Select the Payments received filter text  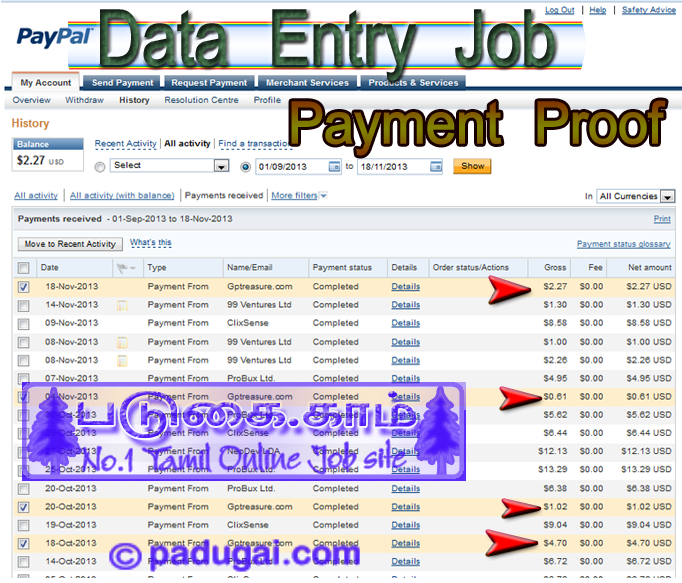(224, 196)
